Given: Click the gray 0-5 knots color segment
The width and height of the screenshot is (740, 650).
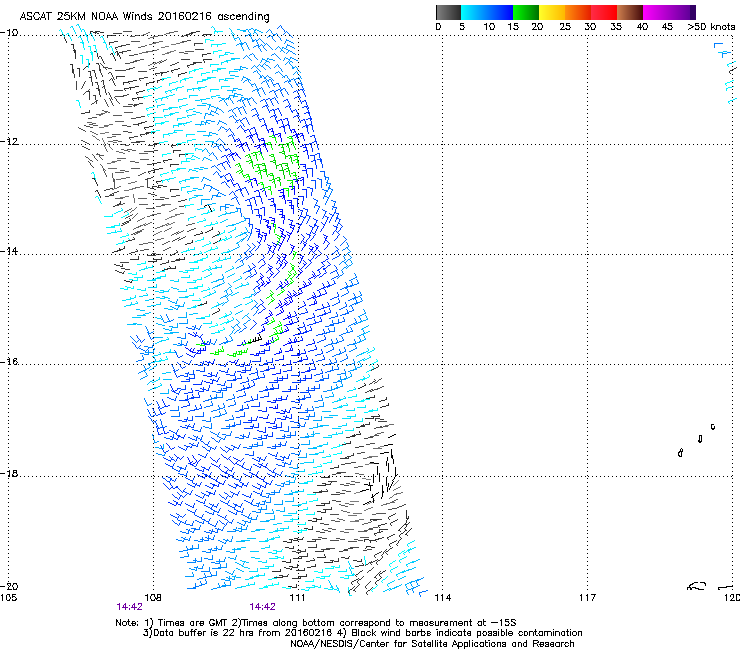Looking at the screenshot, I should 448,12.
